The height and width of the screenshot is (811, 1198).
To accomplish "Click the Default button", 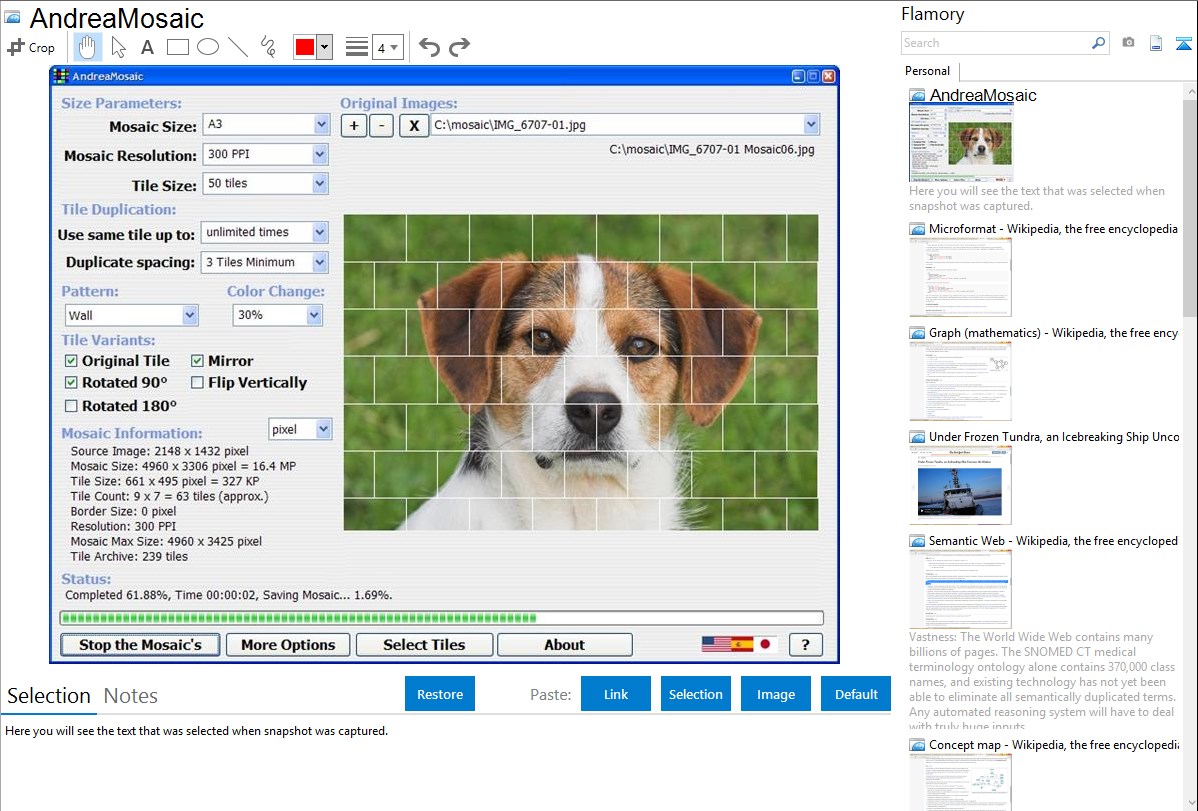I will tap(856, 694).
